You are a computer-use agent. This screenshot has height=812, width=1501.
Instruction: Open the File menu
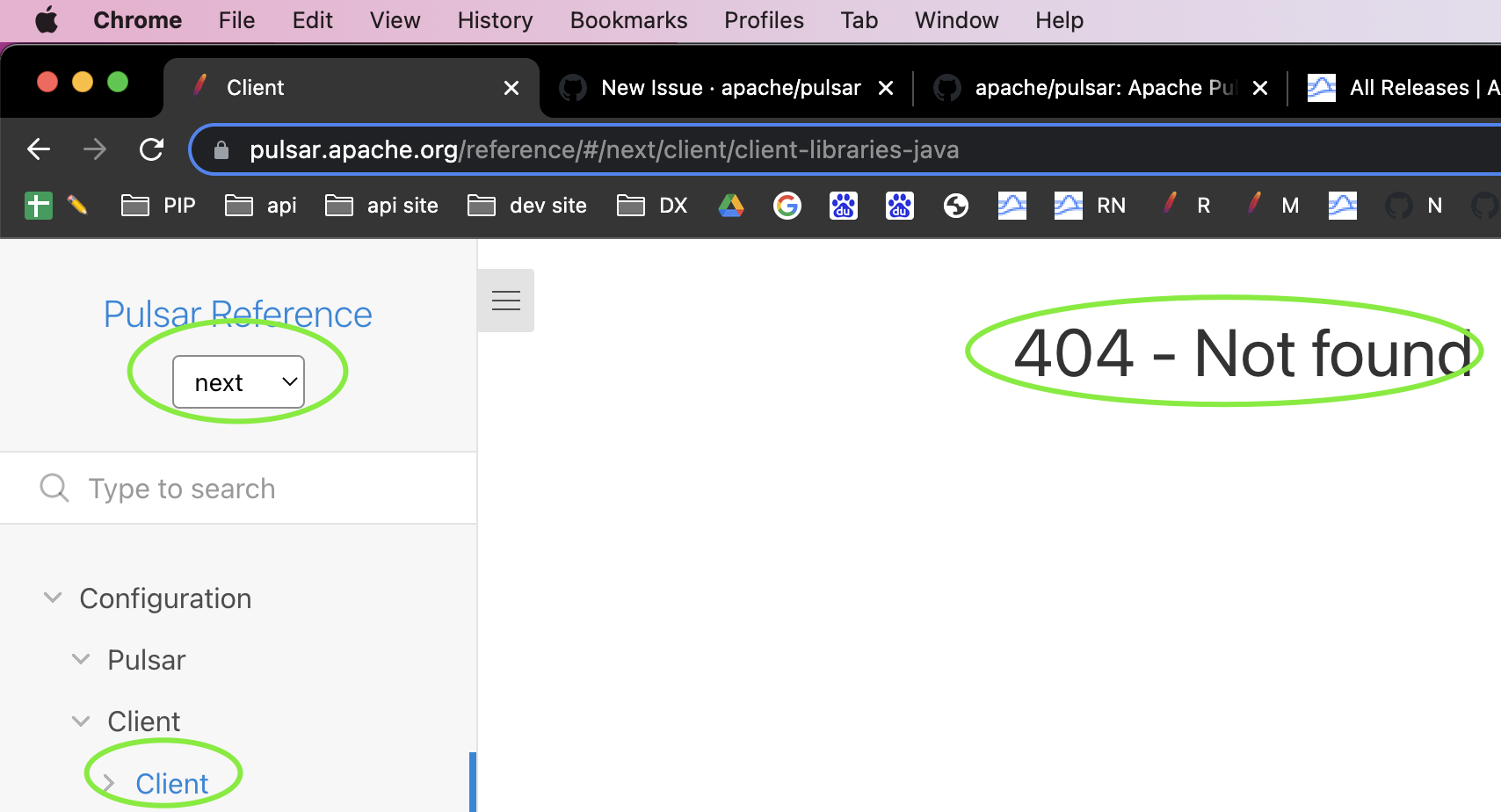tap(236, 20)
